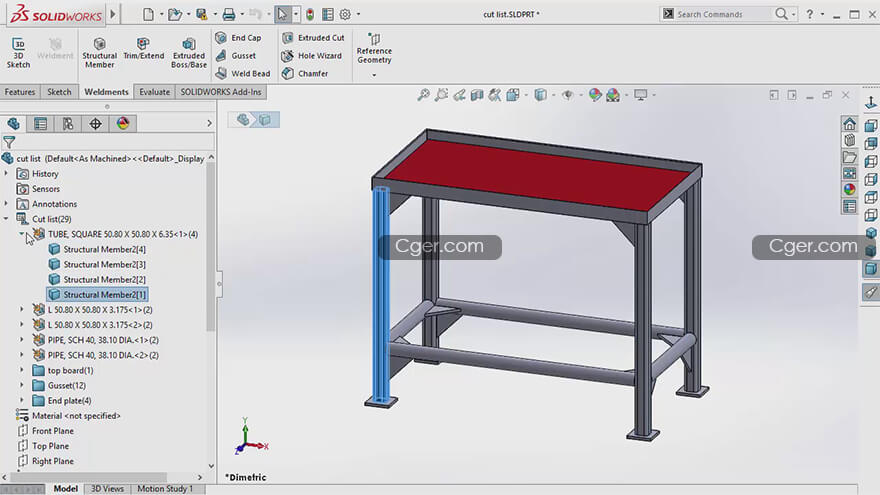Switch to the Model tab

coord(65,489)
